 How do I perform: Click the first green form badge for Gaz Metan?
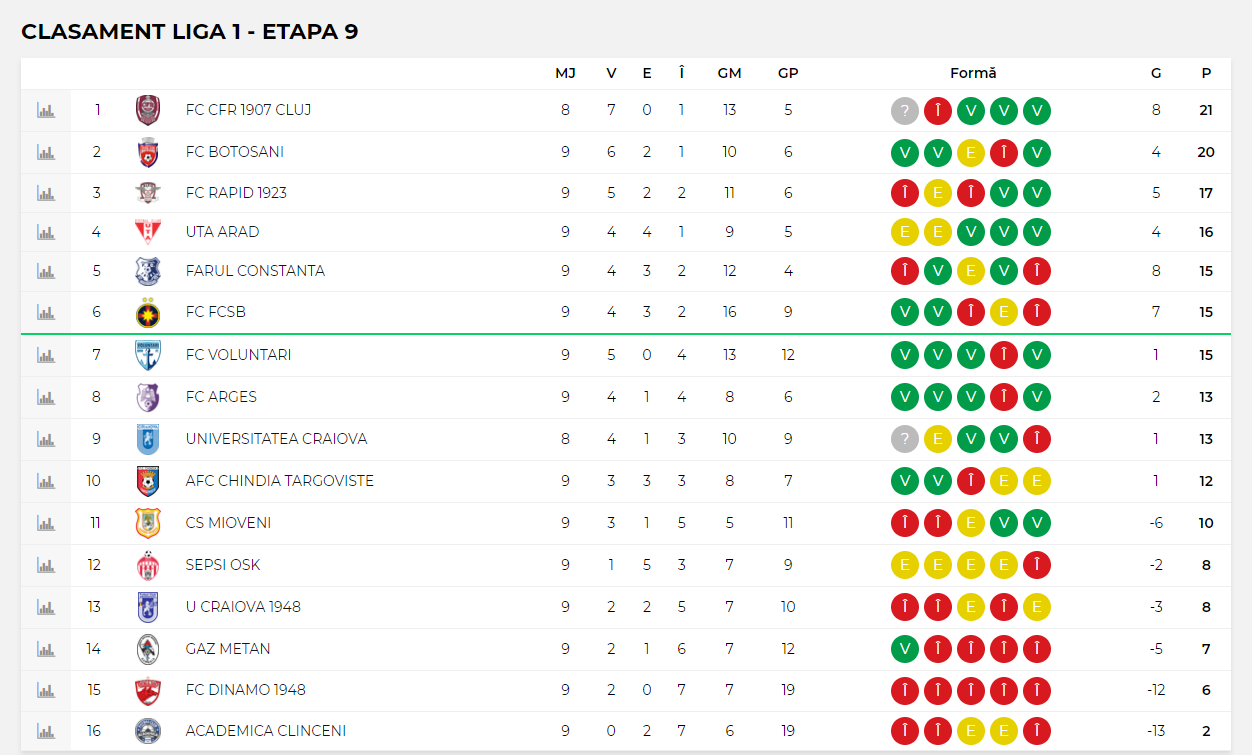[x=905, y=649]
